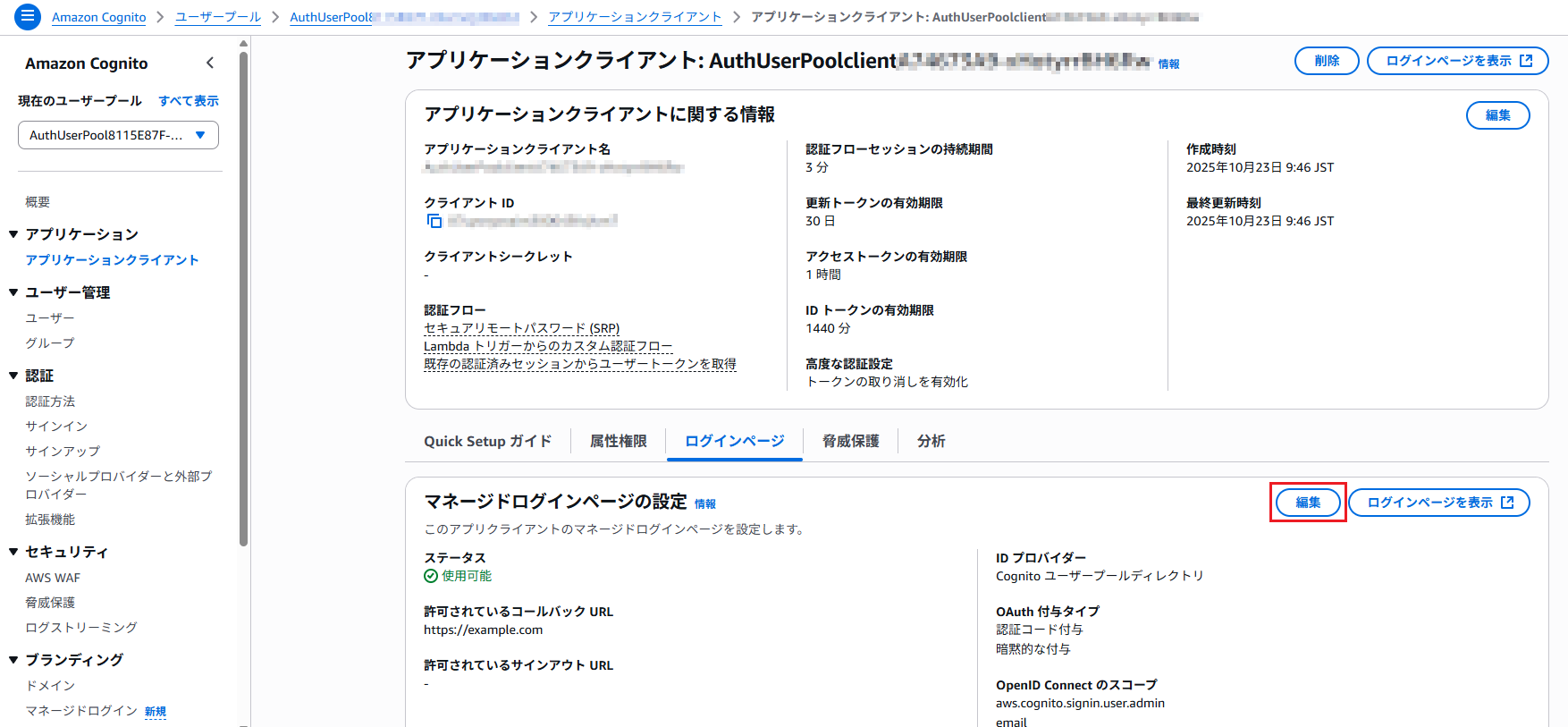Open the user pool selector dropdown
This screenshot has width=1568, height=727.
click(x=118, y=135)
